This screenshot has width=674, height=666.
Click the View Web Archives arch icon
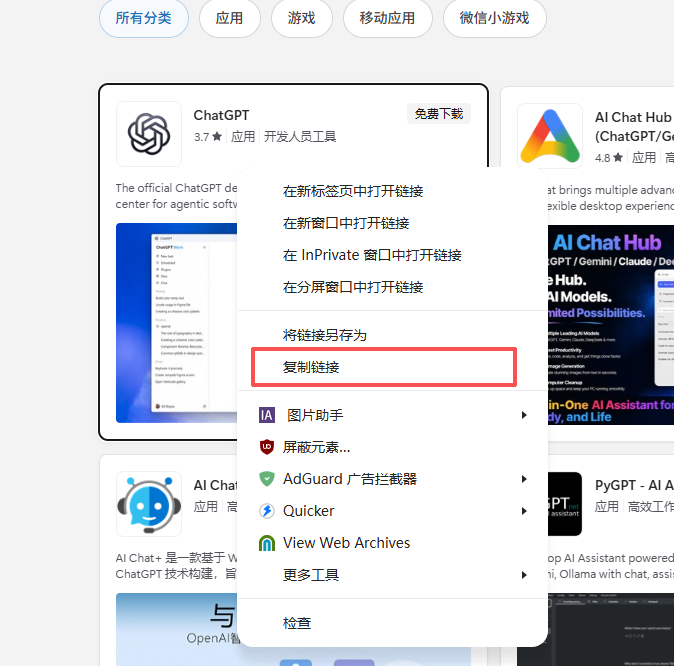tap(267, 543)
